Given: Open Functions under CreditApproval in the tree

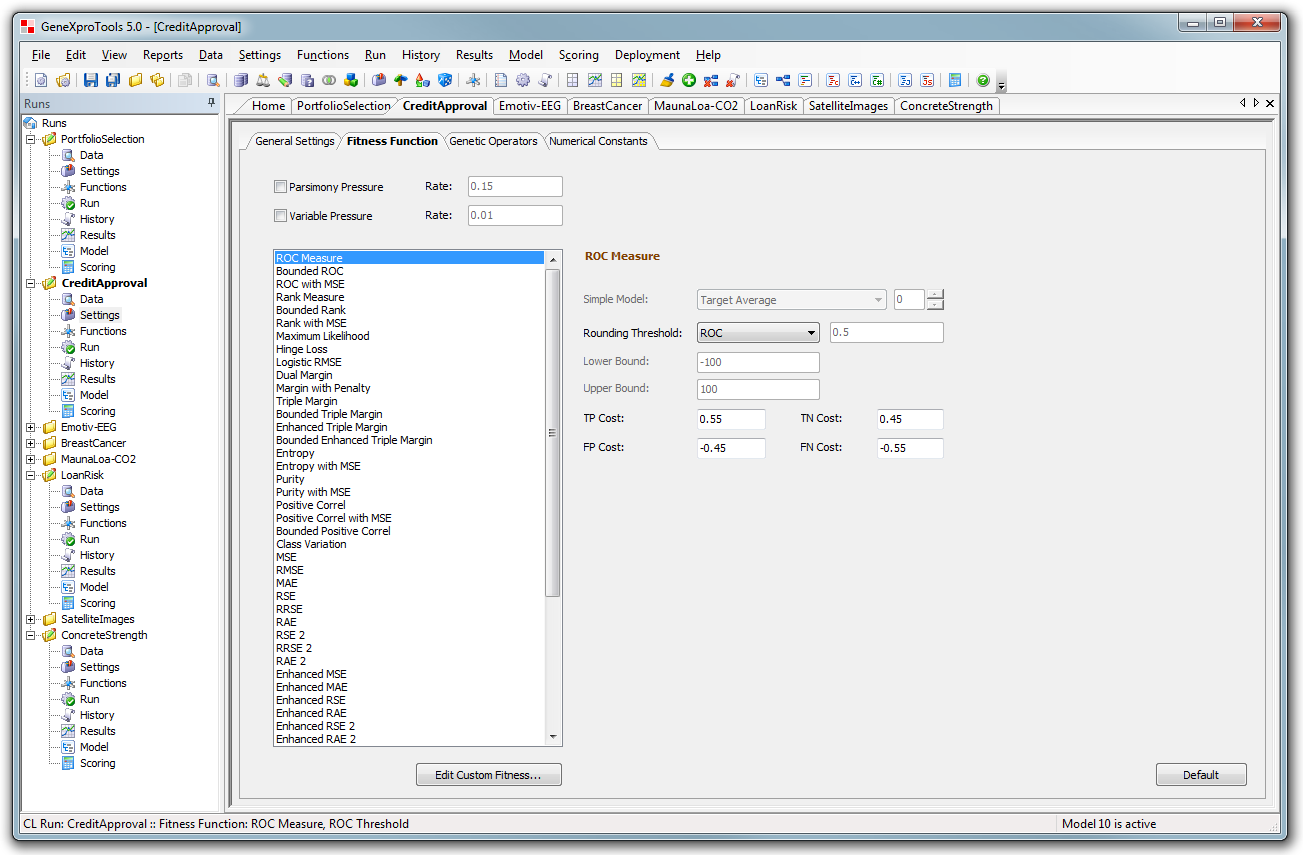Looking at the screenshot, I should [103, 331].
